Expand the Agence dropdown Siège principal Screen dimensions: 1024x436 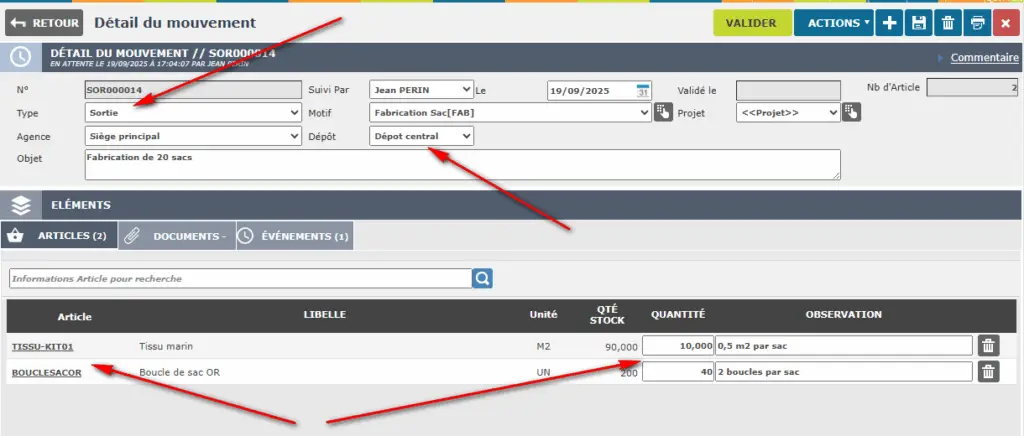(192, 136)
